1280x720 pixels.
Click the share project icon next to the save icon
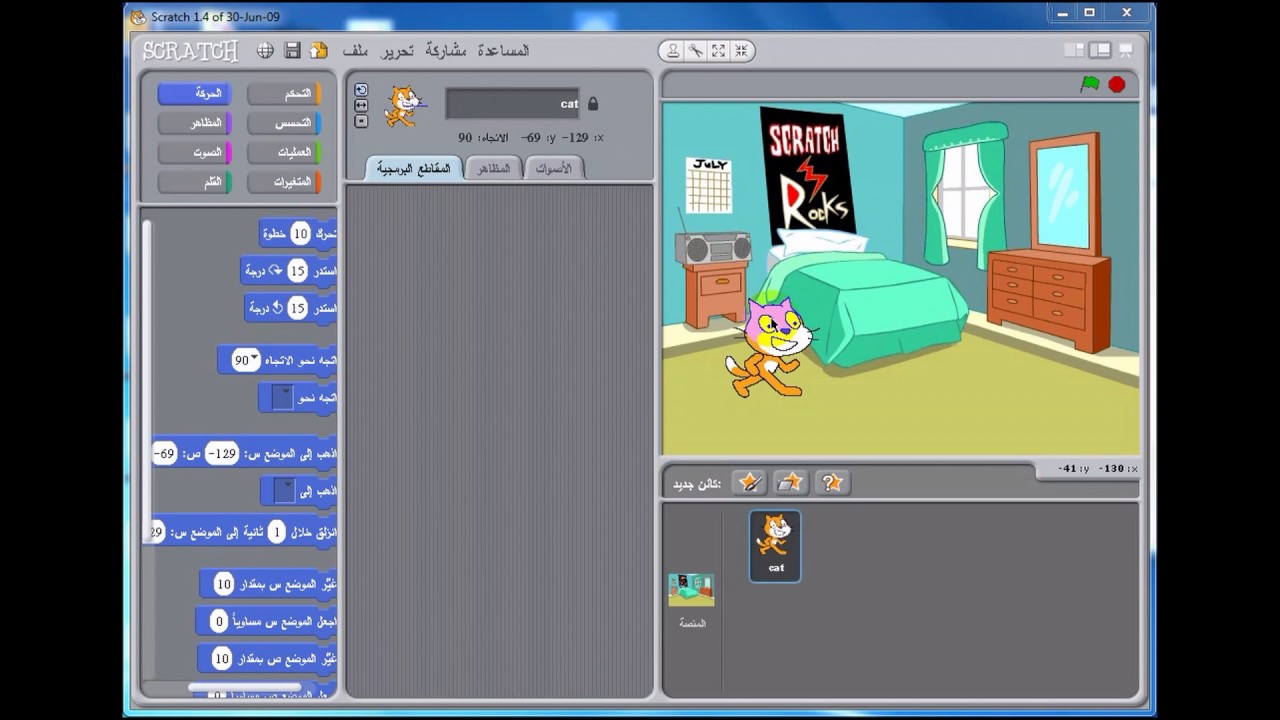[319, 50]
